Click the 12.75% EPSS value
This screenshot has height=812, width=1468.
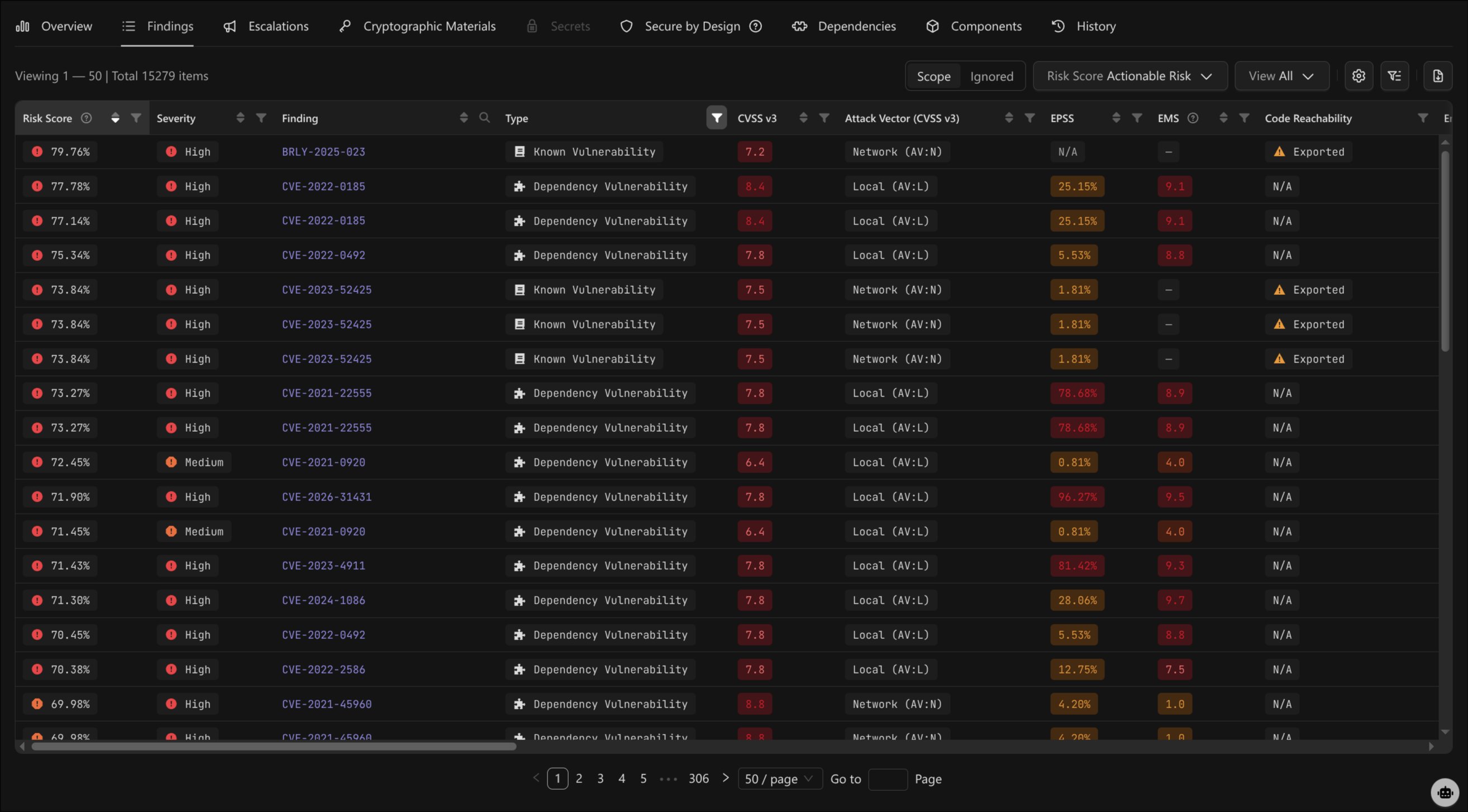click(1077, 670)
